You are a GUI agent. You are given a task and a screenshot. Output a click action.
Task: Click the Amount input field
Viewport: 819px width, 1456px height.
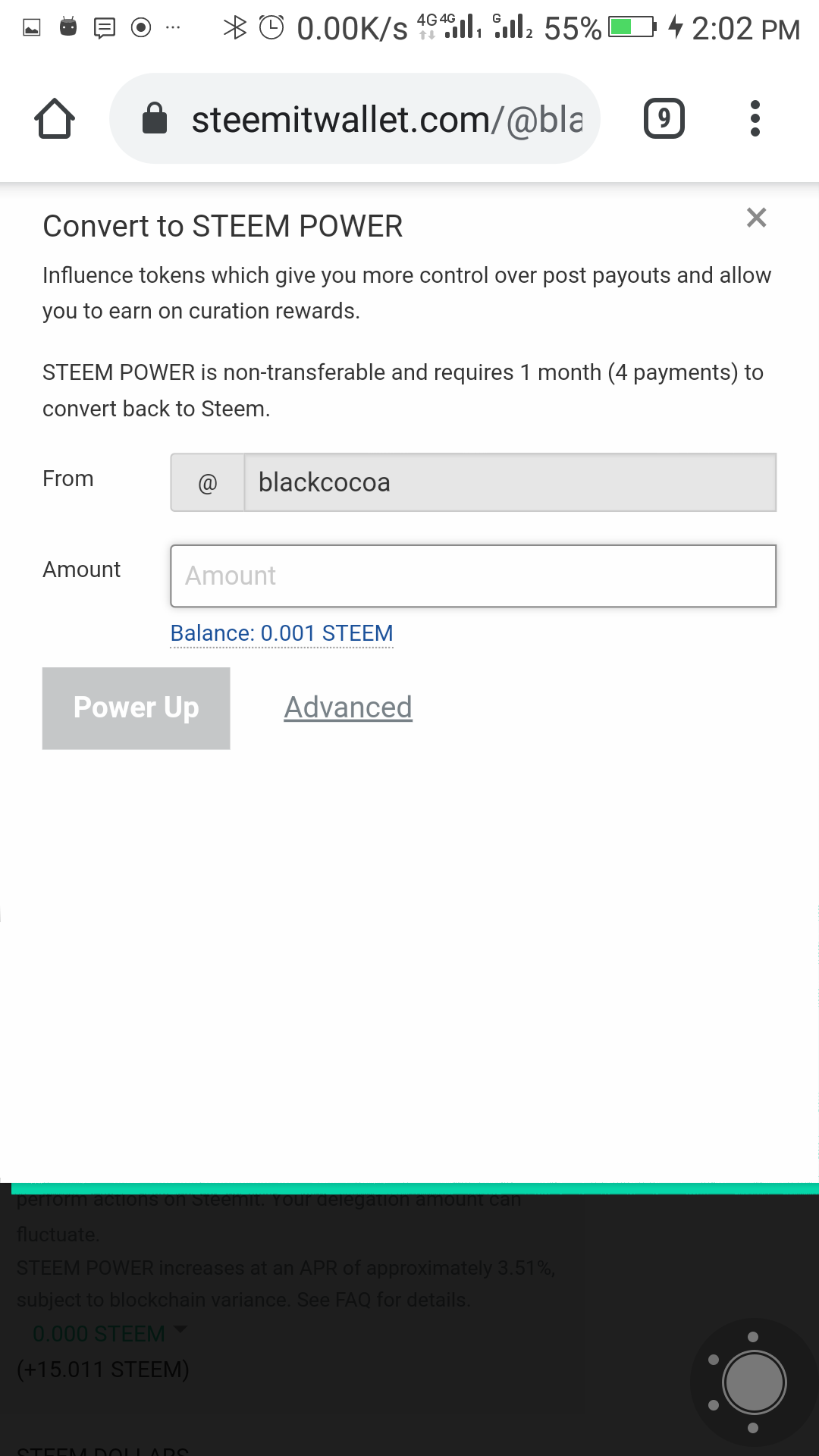pyautogui.click(x=473, y=576)
